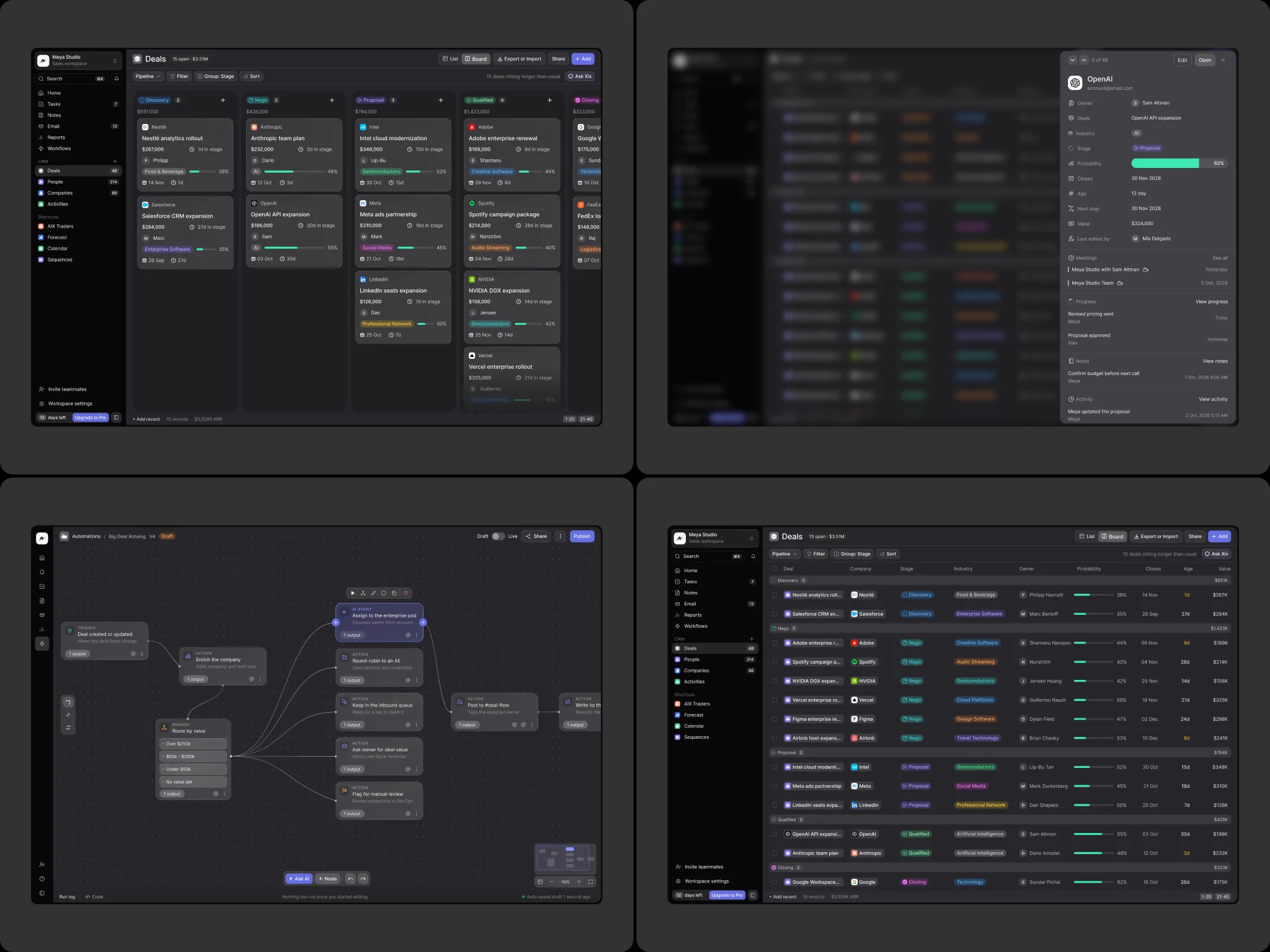Switch to List tab in board view window

450,59
